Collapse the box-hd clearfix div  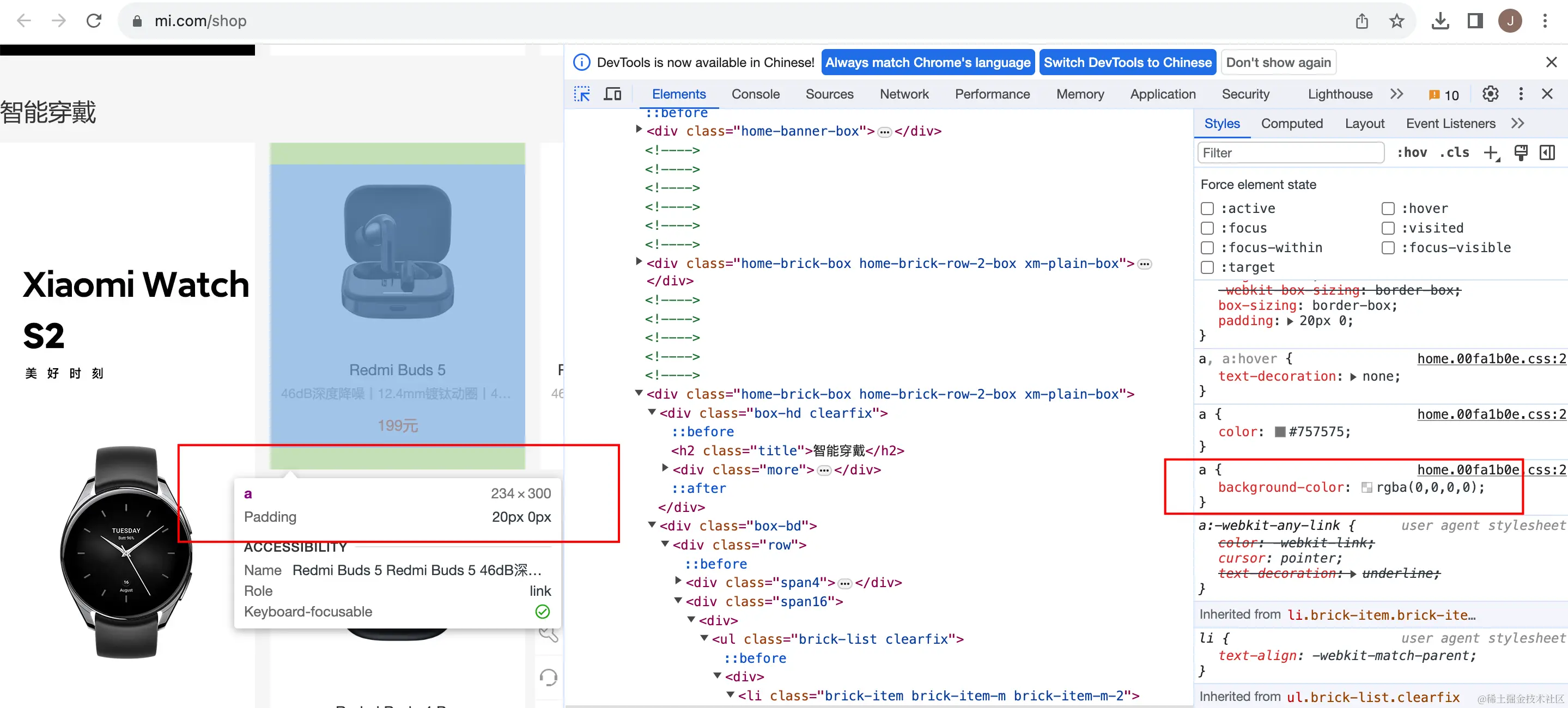[x=652, y=412]
